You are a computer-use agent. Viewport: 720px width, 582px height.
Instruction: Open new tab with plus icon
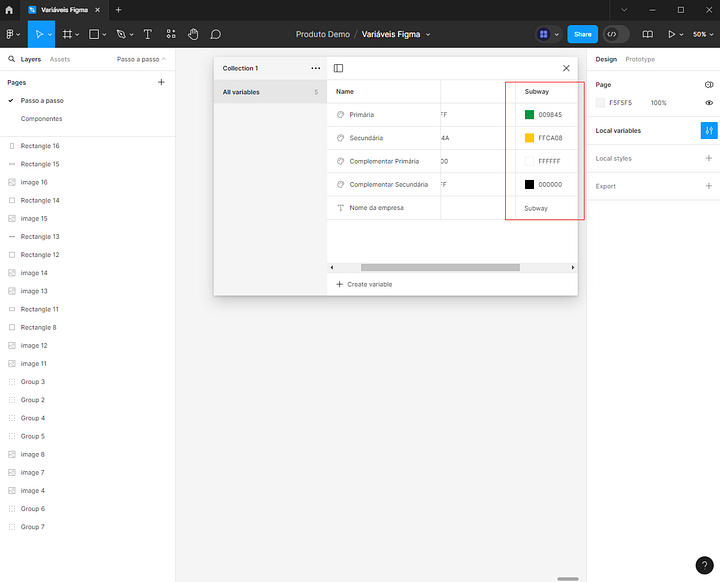click(x=118, y=10)
